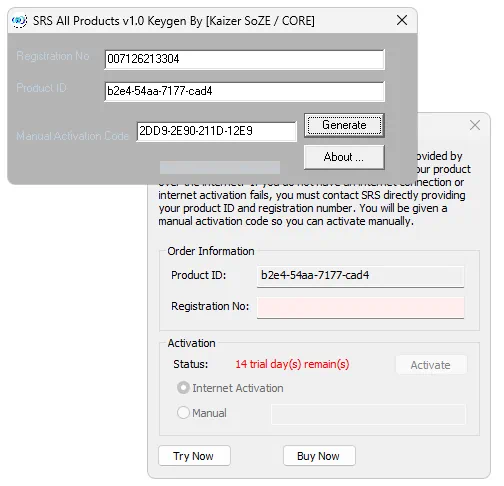The height and width of the screenshot is (486, 504).
Task: Click the 'Registration No:' label in activation dialog
Action: tap(210, 306)
